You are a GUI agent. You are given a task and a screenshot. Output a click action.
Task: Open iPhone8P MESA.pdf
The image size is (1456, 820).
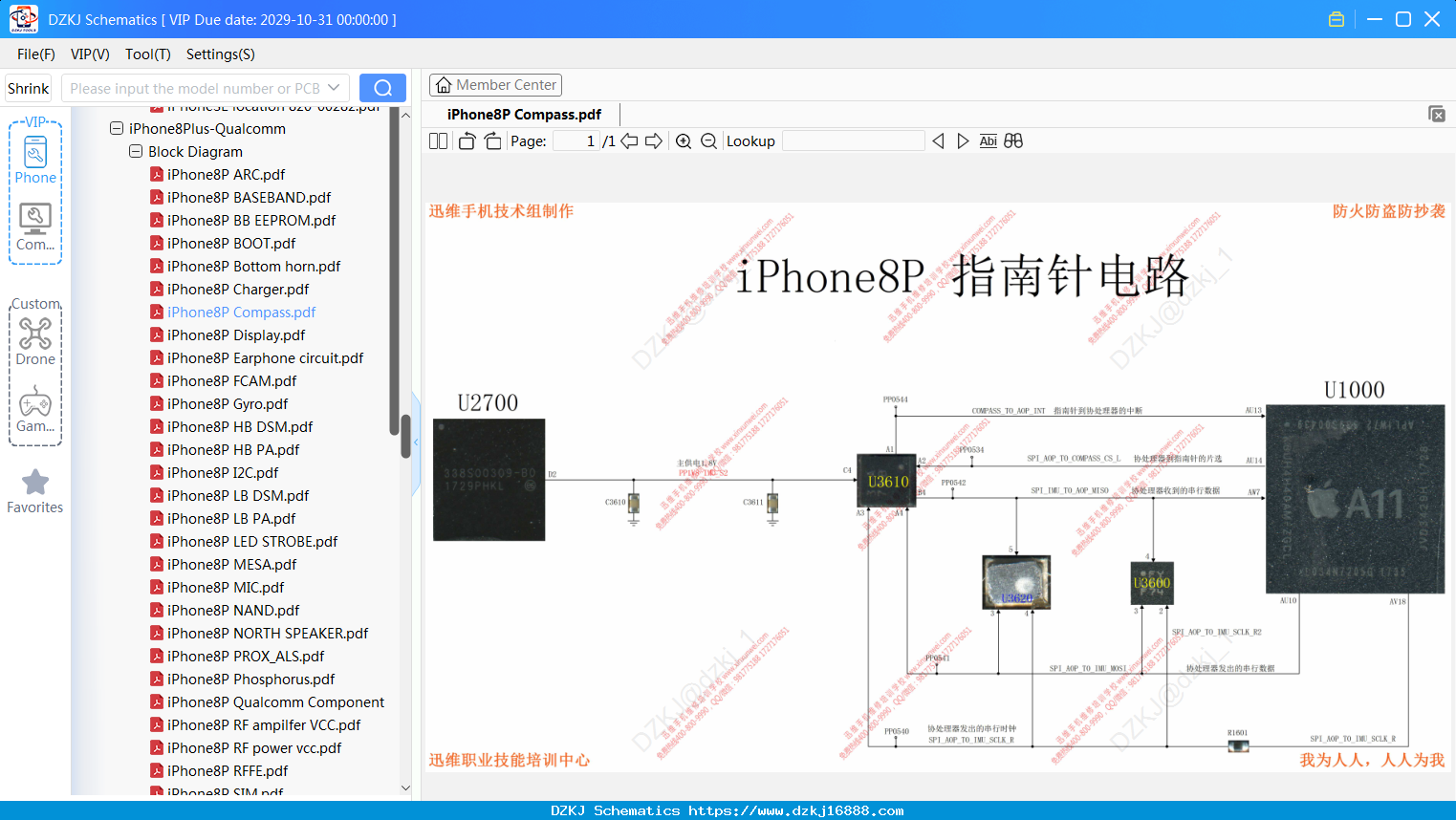[231, 565]
